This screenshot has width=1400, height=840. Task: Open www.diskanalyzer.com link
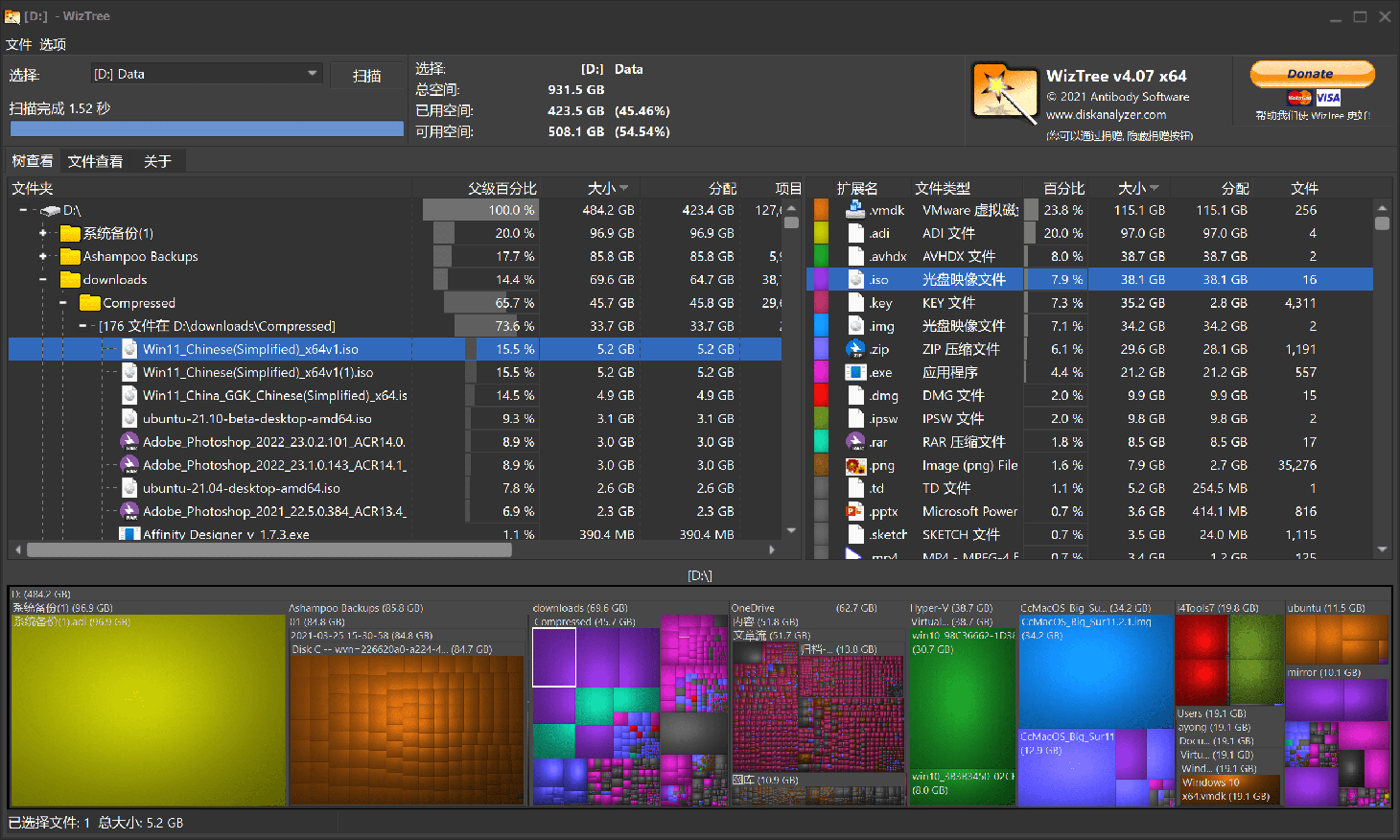pos(1106,114)
